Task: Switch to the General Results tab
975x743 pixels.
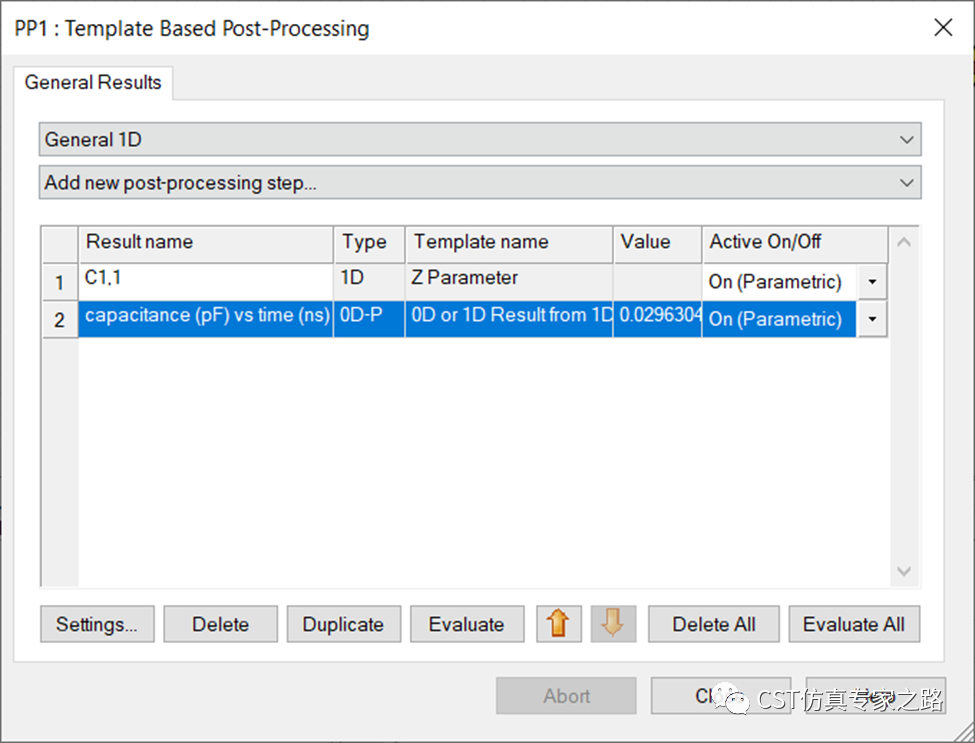Action: 93,82
